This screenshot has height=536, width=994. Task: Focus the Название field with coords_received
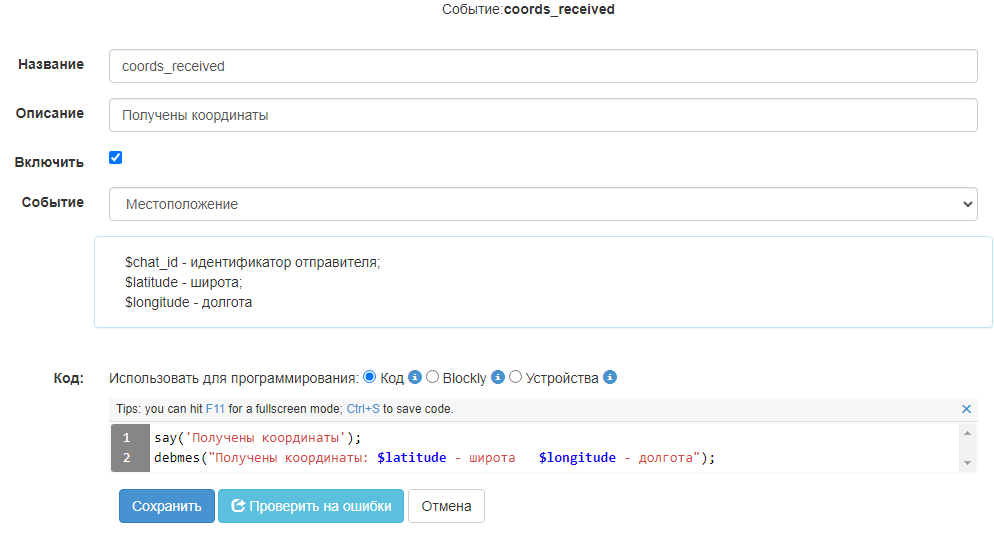pos(543,67)
